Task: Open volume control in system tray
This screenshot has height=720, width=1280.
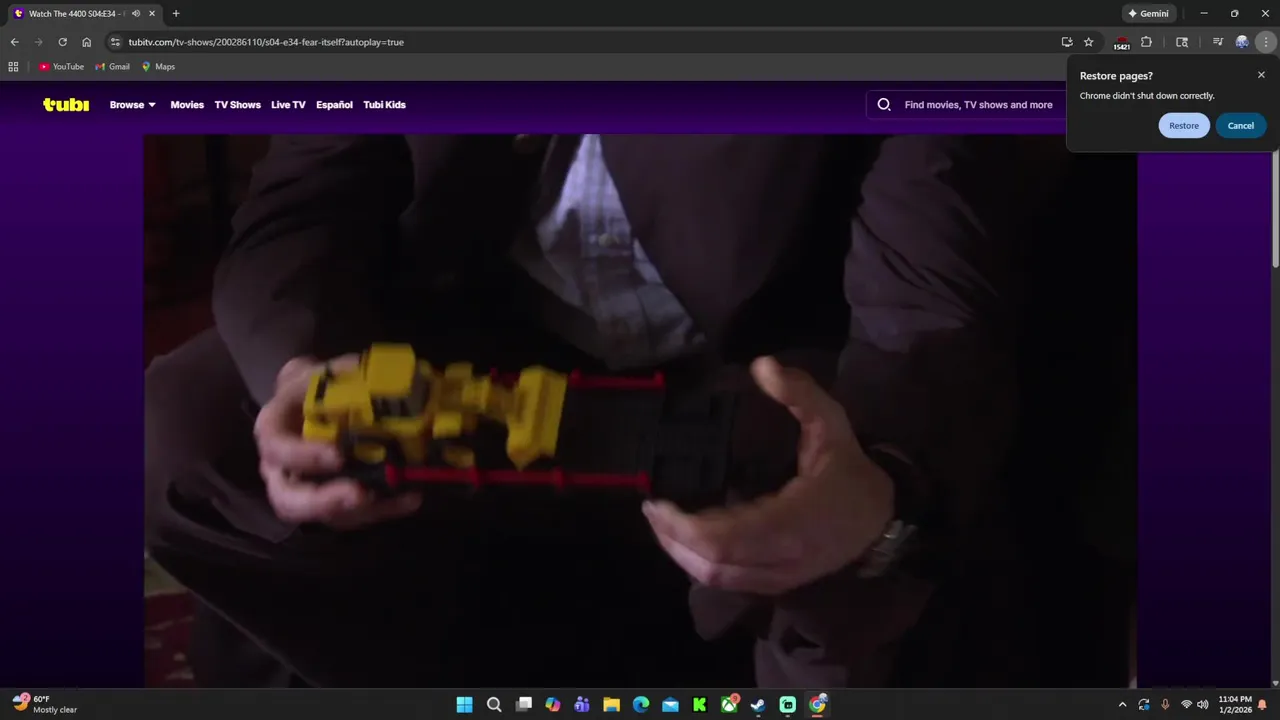Action: 1203,705
